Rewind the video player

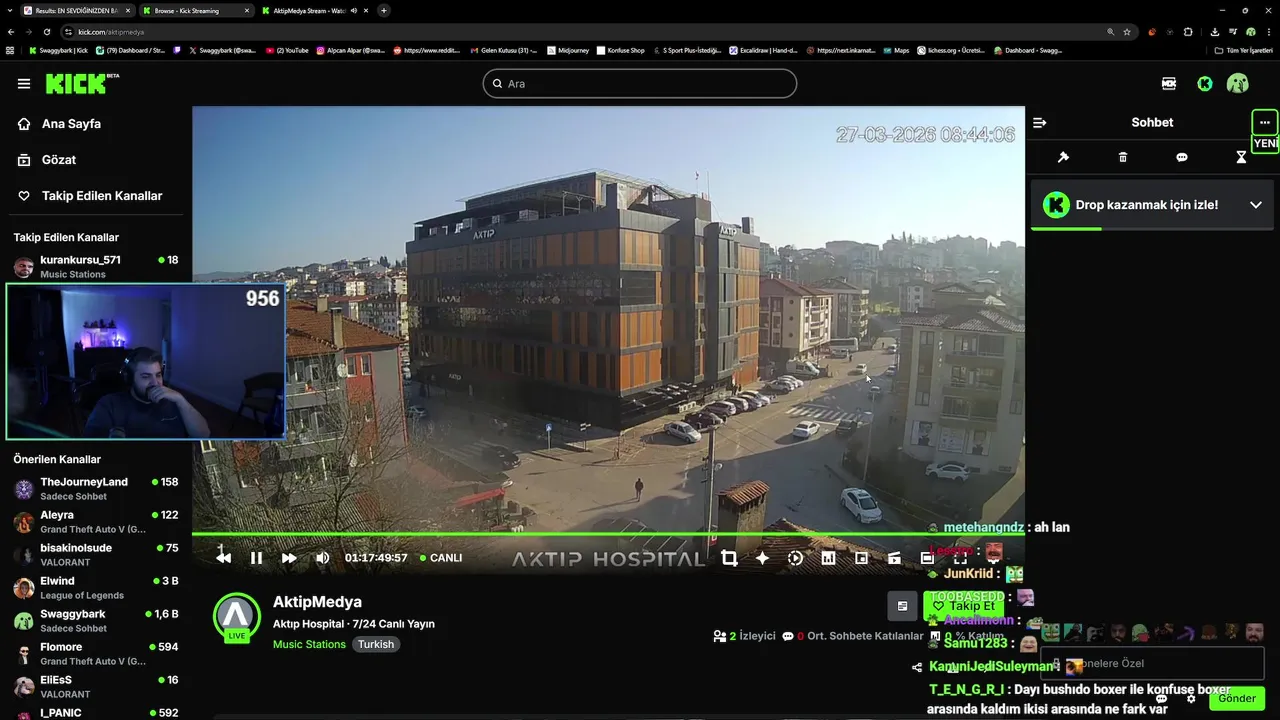point(223,558)
